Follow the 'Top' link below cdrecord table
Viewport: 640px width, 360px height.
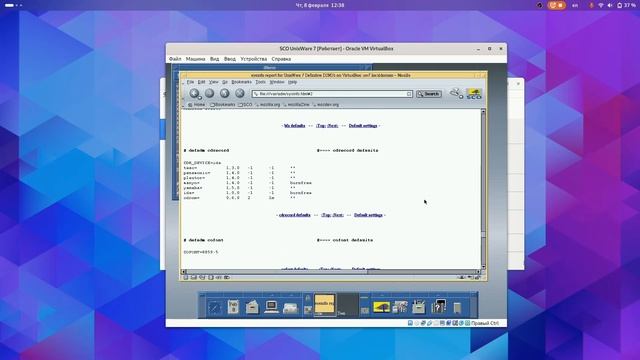(327, 215)
